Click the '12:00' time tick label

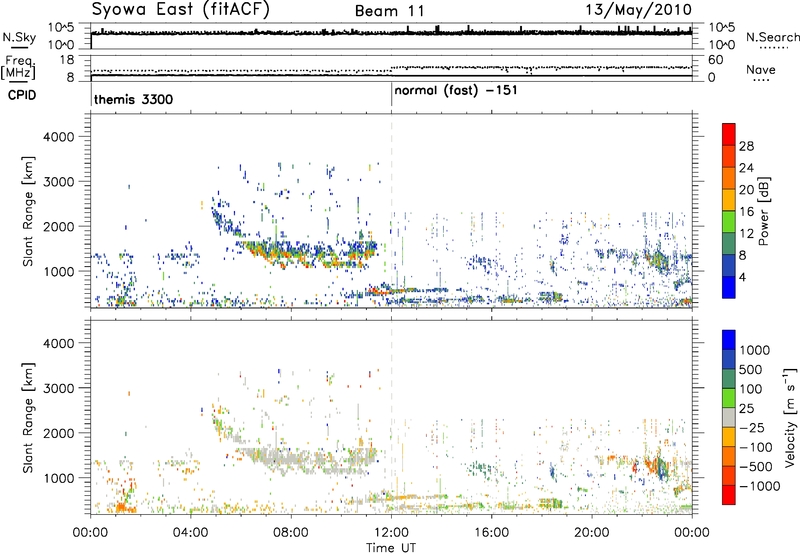(x=391, y=533)
